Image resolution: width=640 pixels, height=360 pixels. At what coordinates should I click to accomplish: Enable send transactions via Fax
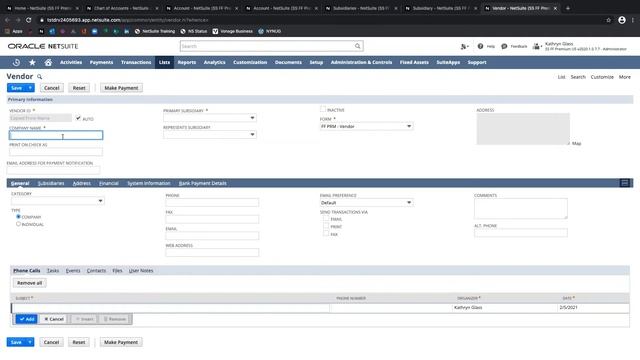(326, 234)
